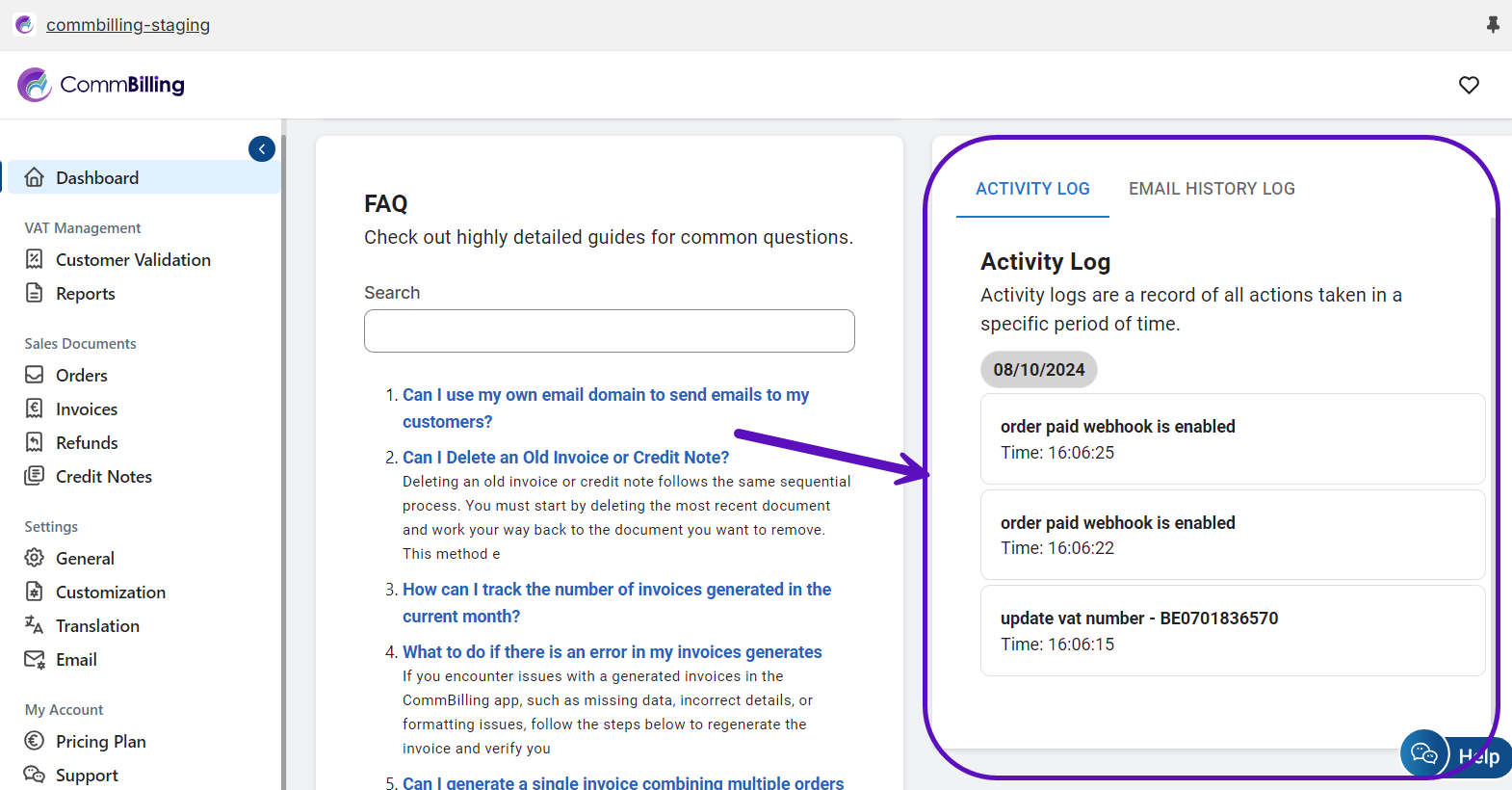The width and height of the screenshot is (1512, 790).
Task: Open the 'Can I Delete an Old Invoice' question
Action: [565, 457]
